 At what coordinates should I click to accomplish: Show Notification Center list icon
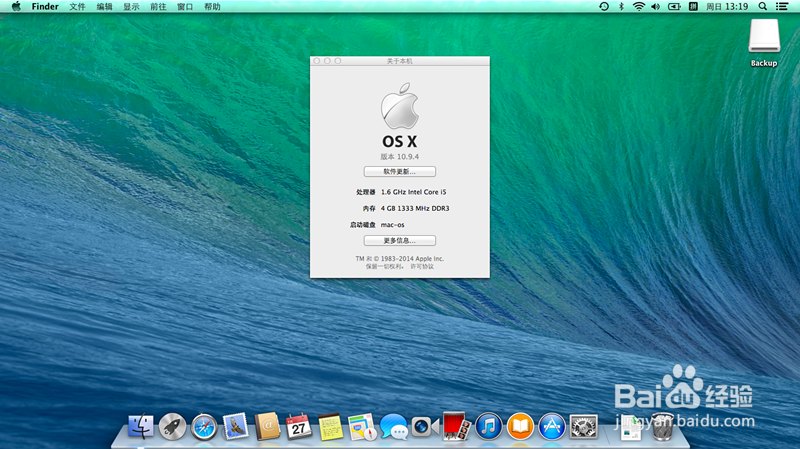click(782, 7)
